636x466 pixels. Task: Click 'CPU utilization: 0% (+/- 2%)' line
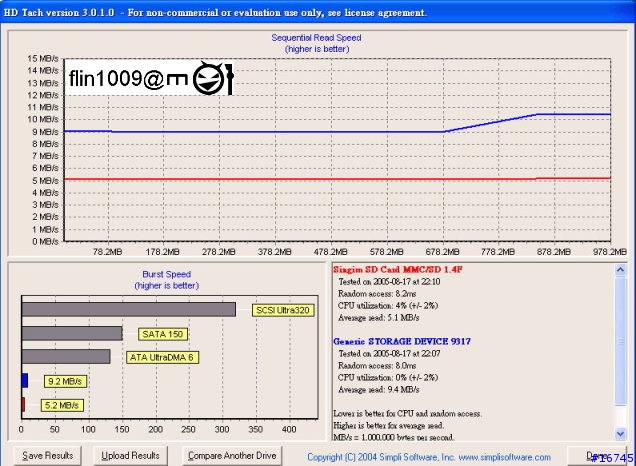[388, 378]
